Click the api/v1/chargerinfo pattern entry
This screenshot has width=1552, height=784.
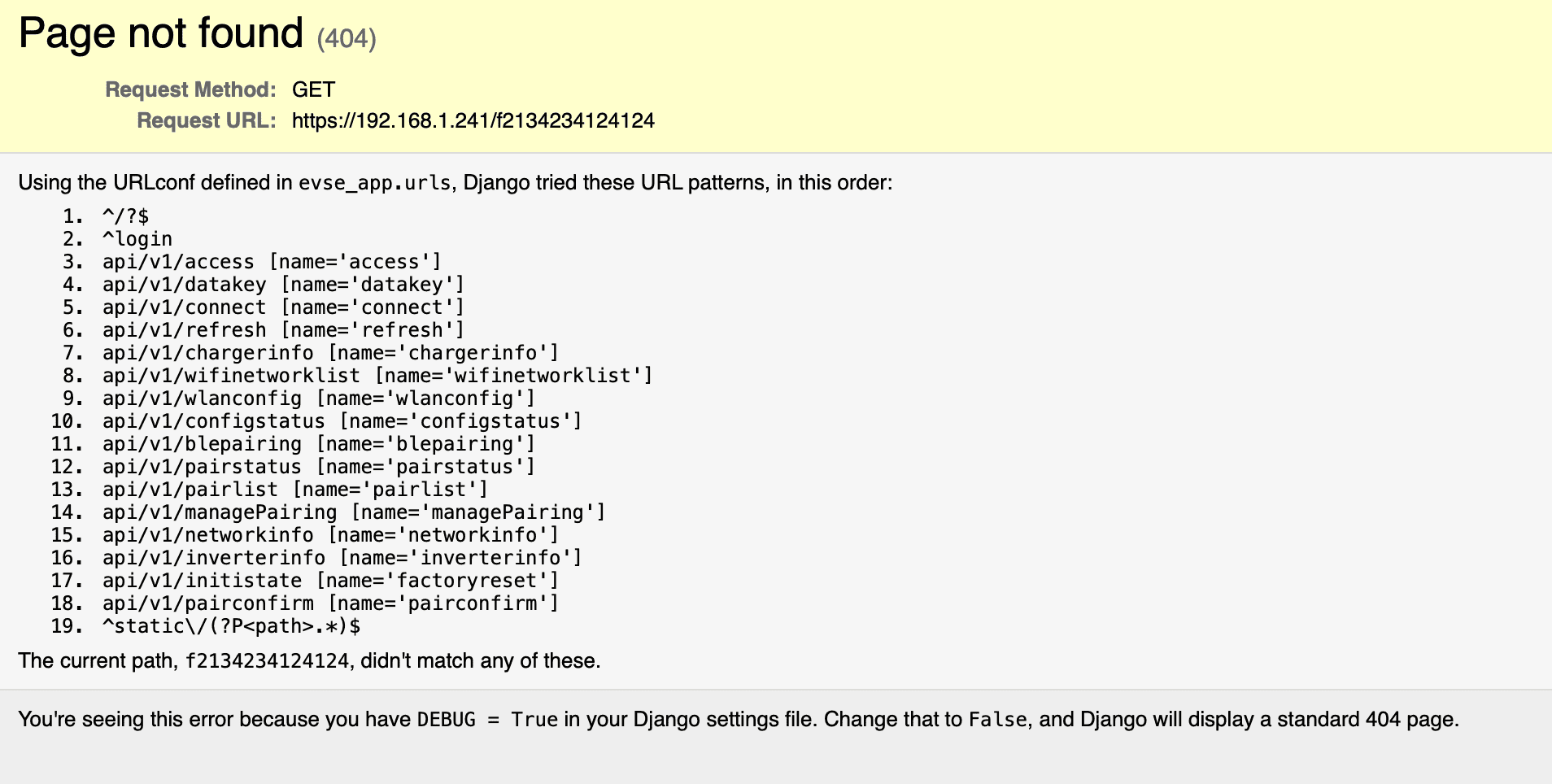(x=330, y=353)
